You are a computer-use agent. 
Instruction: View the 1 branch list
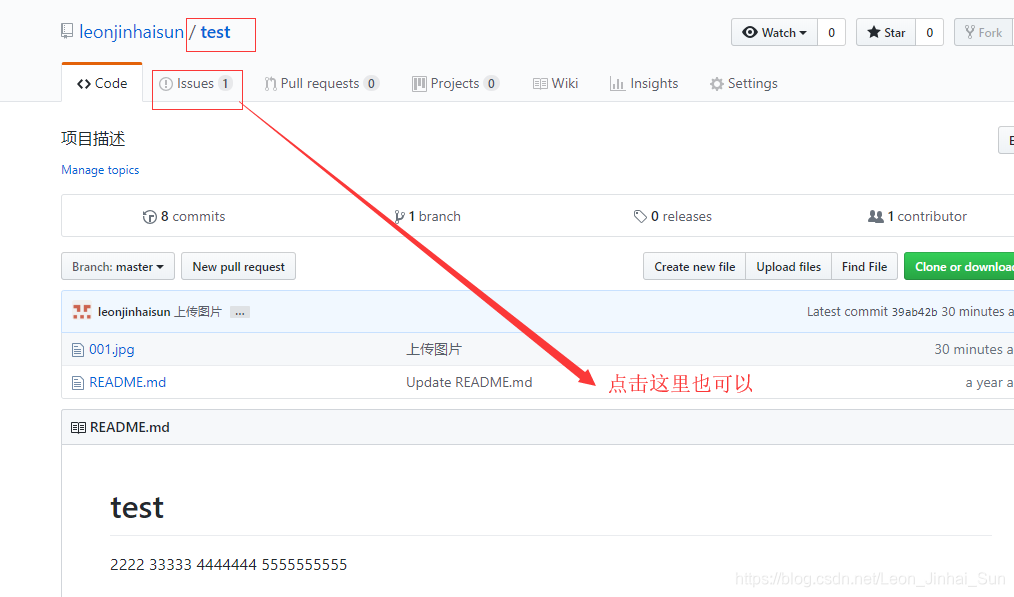coord(427,216)
